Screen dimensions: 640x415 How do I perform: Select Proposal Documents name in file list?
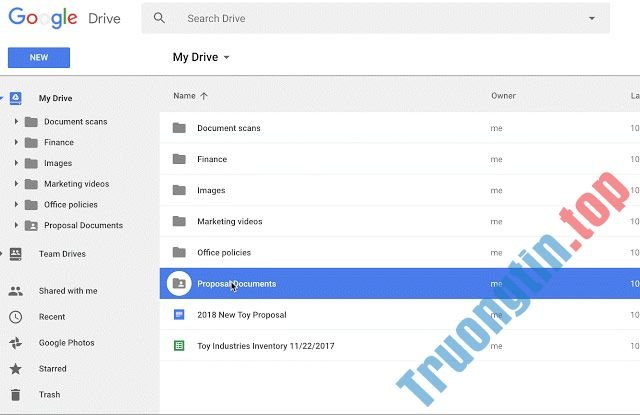tap(236, 284)
